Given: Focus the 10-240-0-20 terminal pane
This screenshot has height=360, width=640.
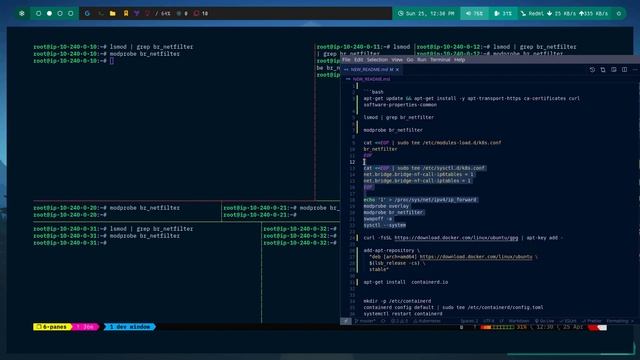Looking at the screenshot, I should pyautogui.click(x=127, y=211).
